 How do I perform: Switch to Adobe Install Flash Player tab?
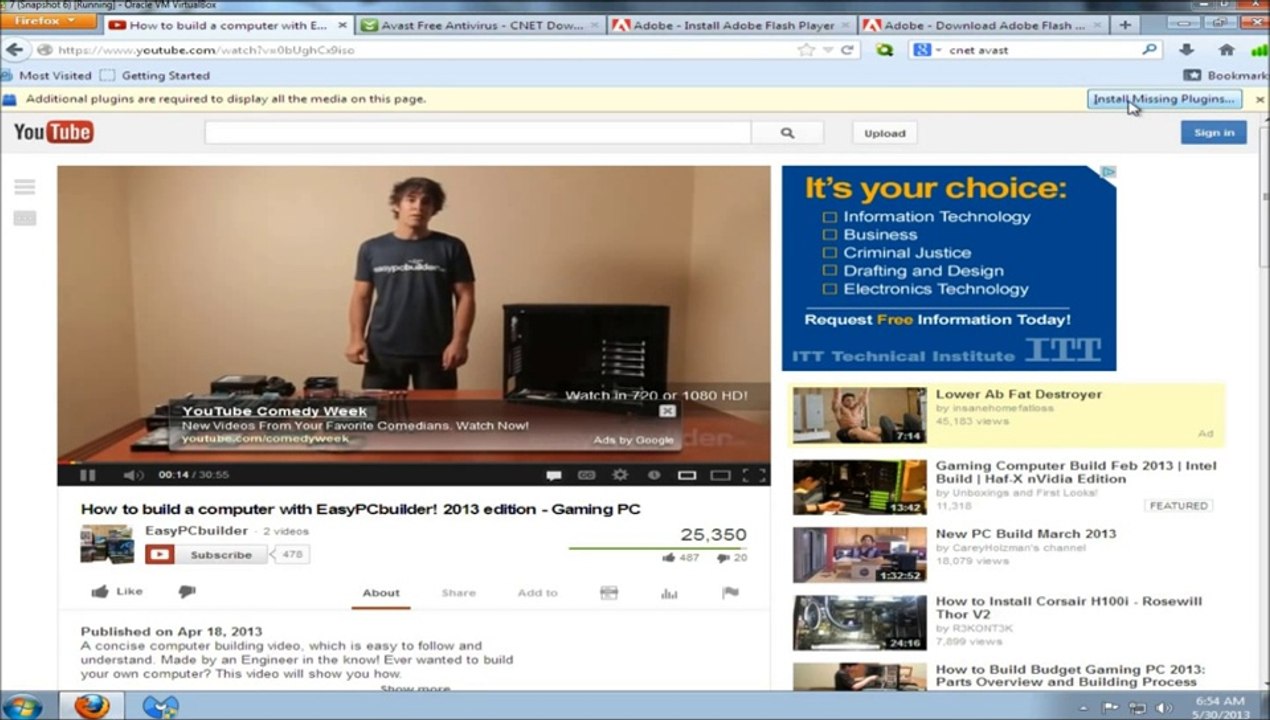pos(730,25)
